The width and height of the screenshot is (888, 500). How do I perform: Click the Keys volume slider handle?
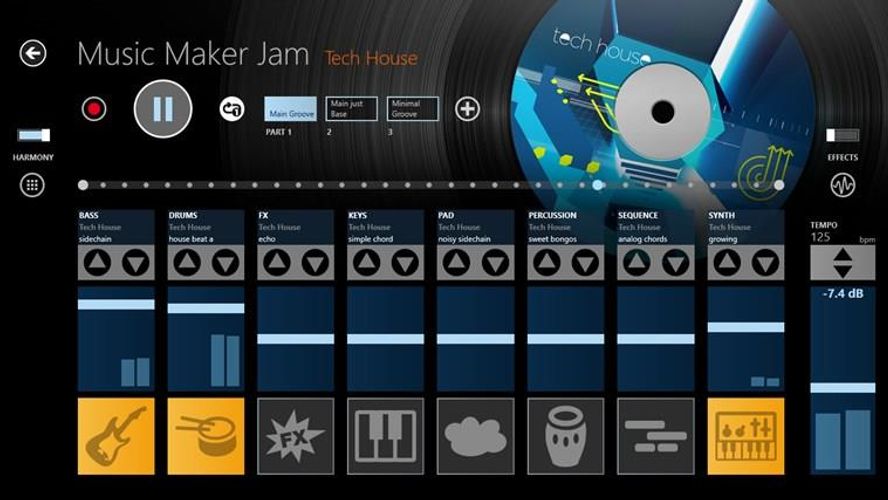[386, 339]
